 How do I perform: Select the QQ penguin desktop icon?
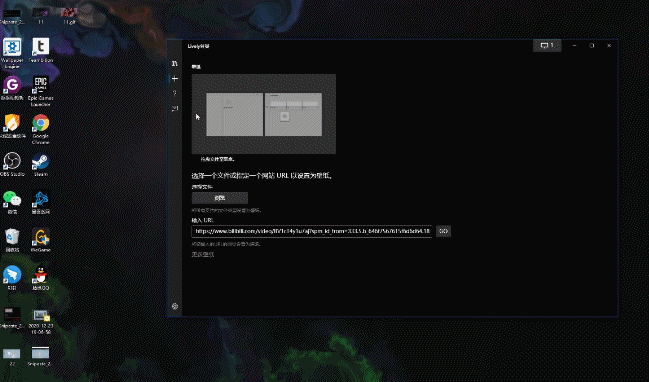pos(41,278)
